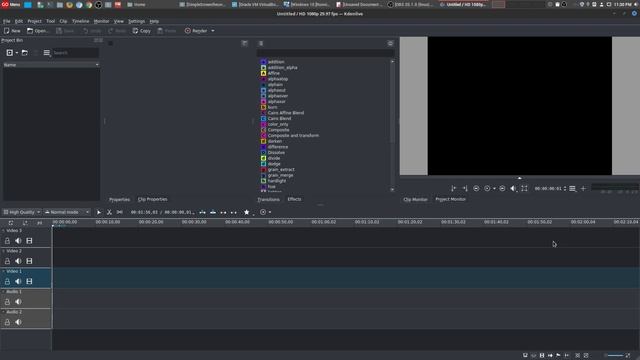
Task: Open the Timeline menu
Action: pos(80,21)
